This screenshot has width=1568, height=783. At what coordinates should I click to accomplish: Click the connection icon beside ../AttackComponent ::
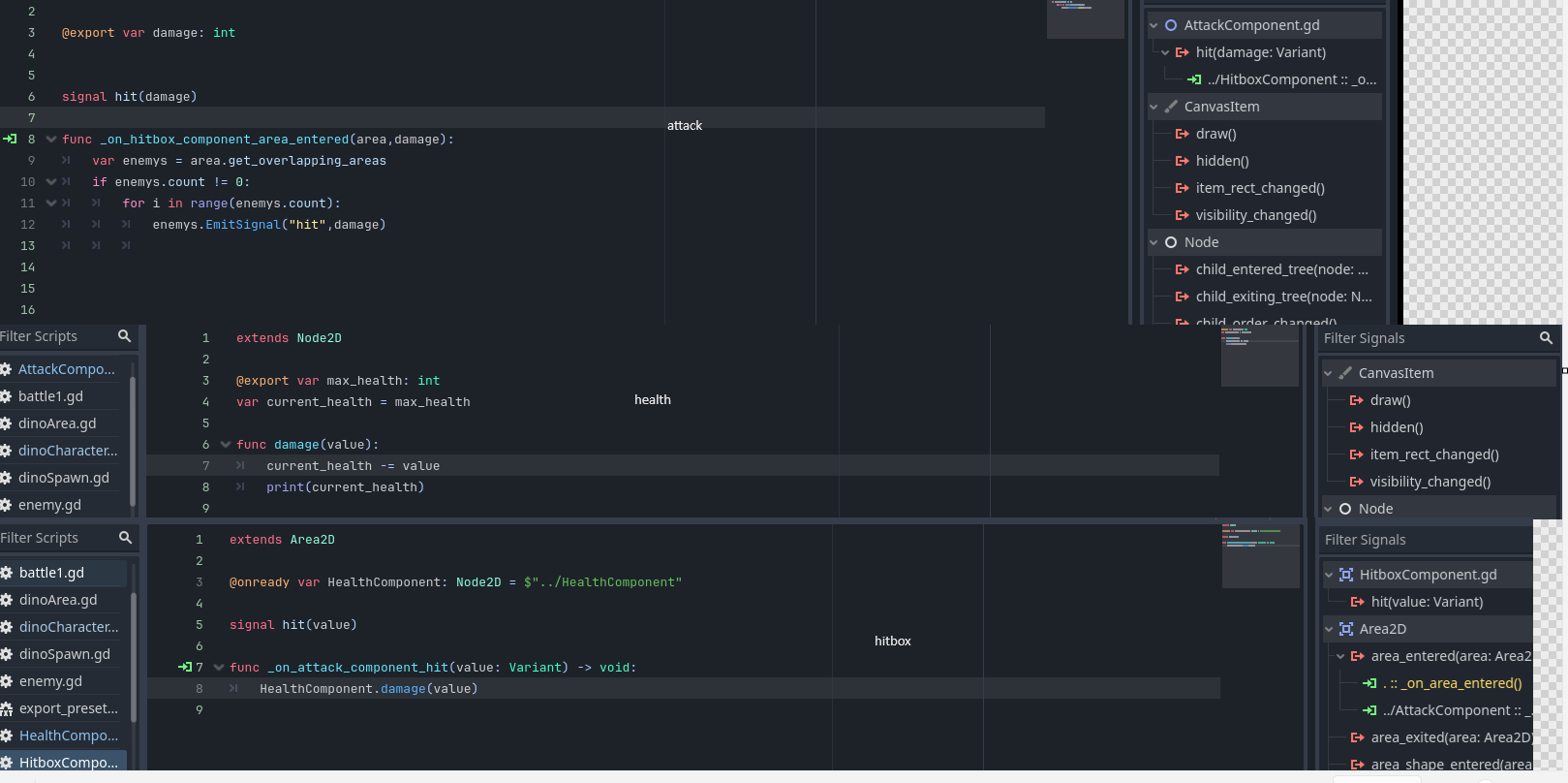[x=1369, y=710]
